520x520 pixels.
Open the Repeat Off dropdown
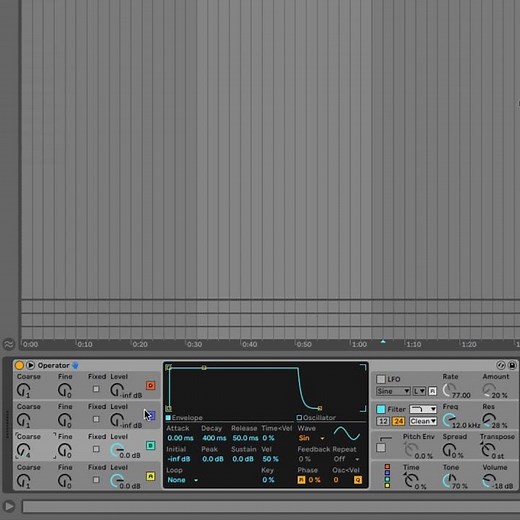click(x=346, y=459)
